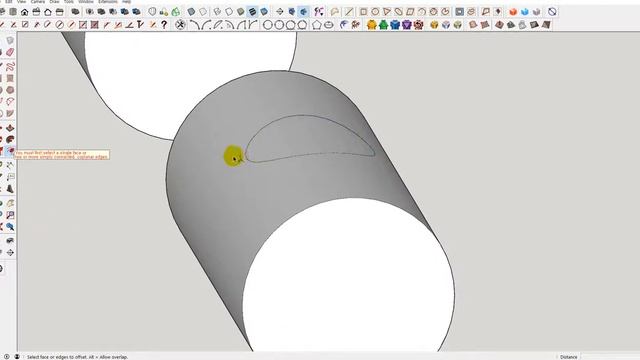This screenshot has width=640, height=360.
Task: Open the Draw menu
Action: [x=54, y=2]
